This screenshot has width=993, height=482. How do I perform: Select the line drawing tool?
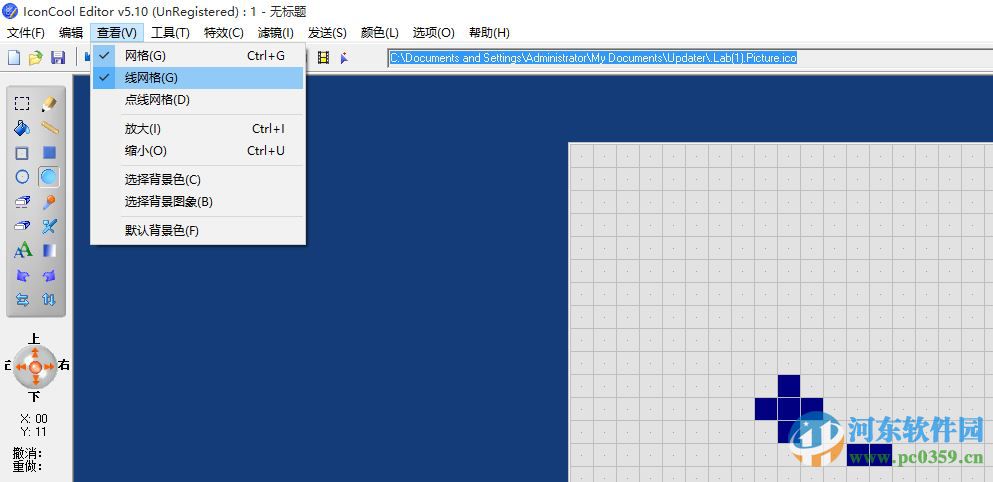pyautogui.click(x=49, y=128)
